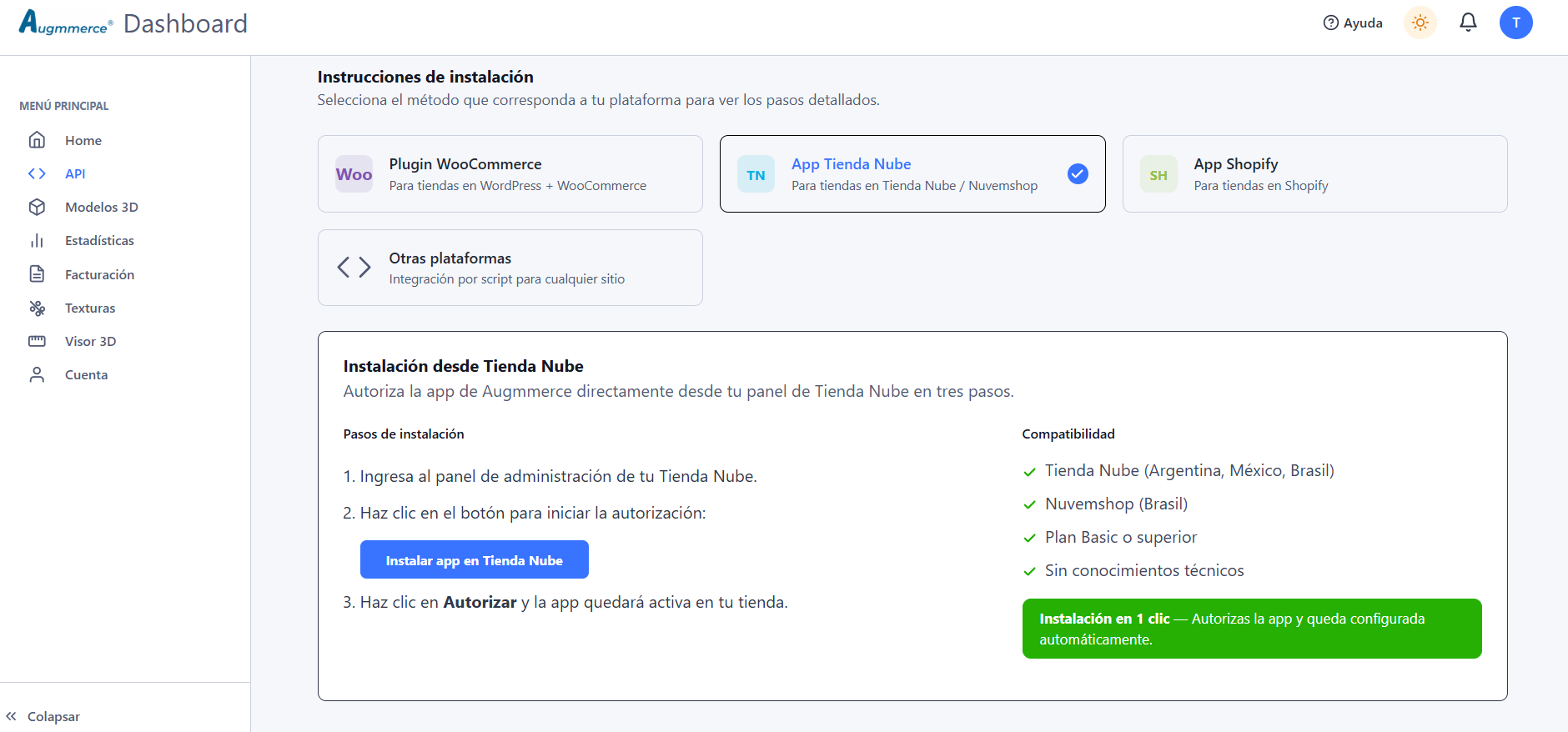Click the Facturación document icon

point(37,274)
